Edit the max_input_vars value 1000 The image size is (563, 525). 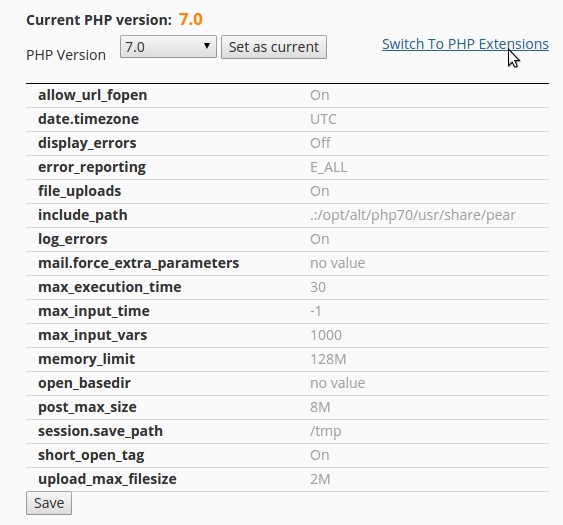(x=326, y=335)
